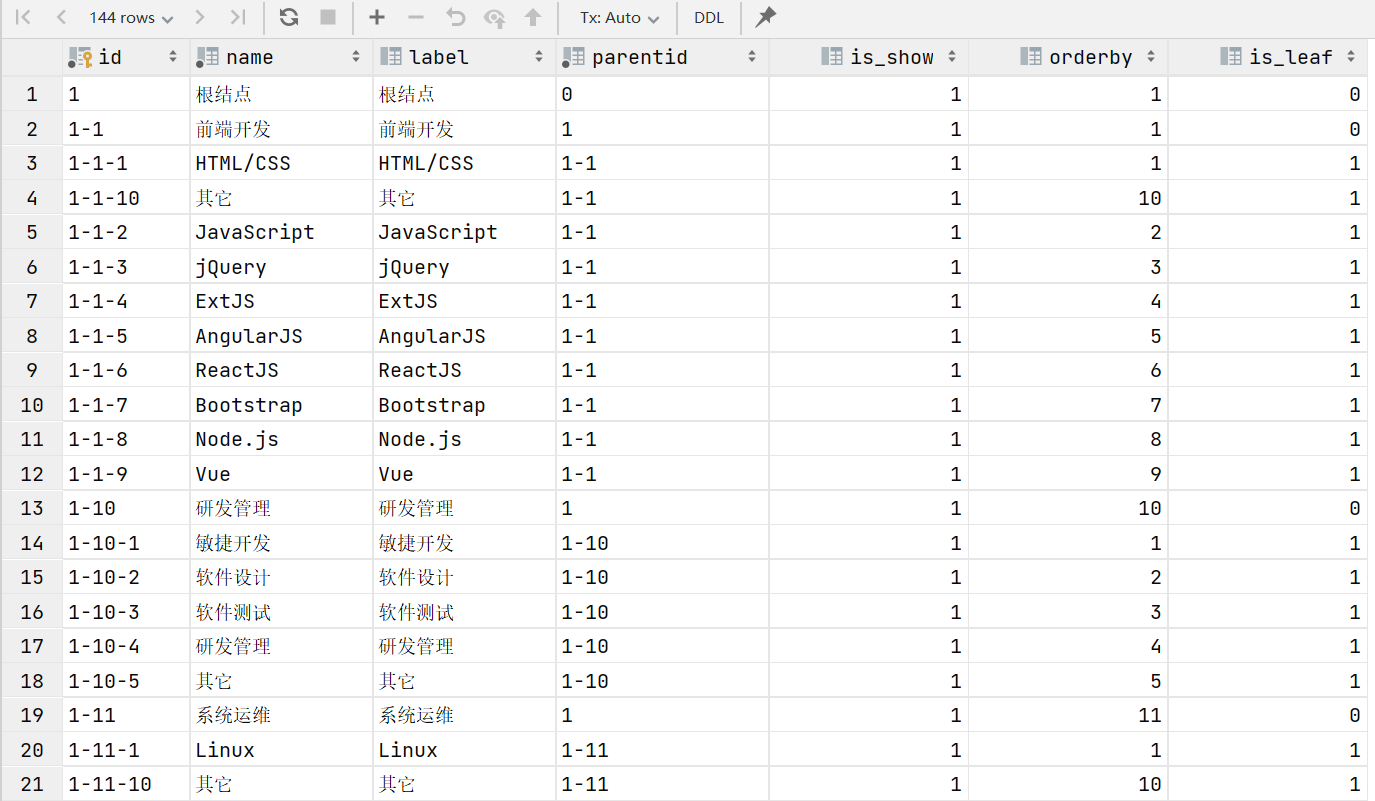Go to previous page arrow
The height and width of the screenshot is (801, 1375).
click(x=61, y=17)
